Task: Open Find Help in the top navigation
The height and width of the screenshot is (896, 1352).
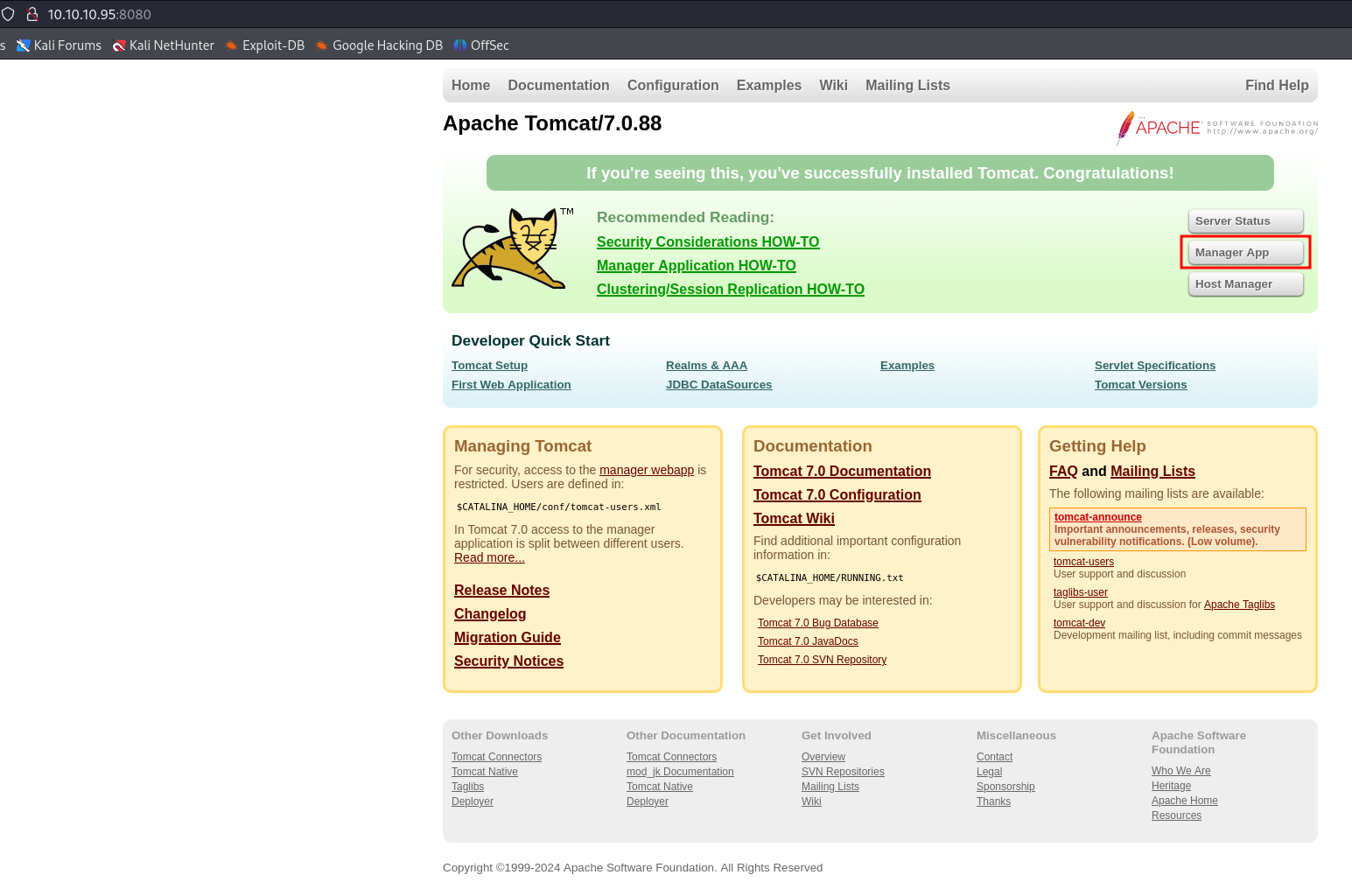Action: point(1277,85)
